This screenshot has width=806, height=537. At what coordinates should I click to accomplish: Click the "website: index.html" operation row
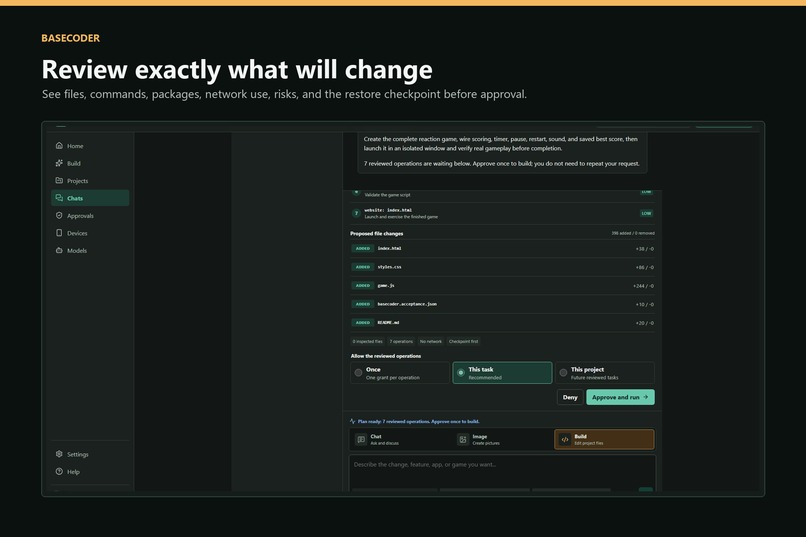point(502,213)
